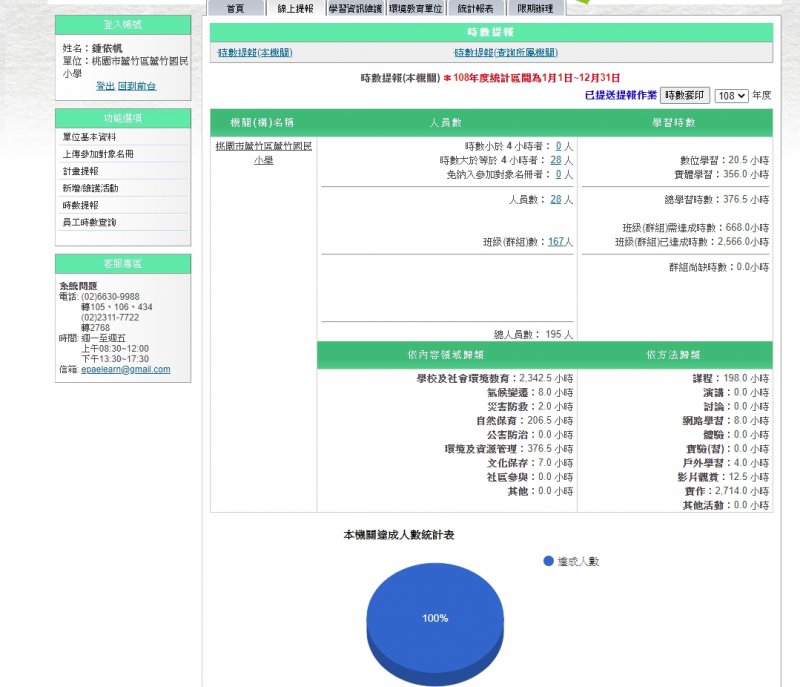This screenshot has height=687, width=800.
Task: Open 時數提報(本機關) link
Action: coord(256,53)
